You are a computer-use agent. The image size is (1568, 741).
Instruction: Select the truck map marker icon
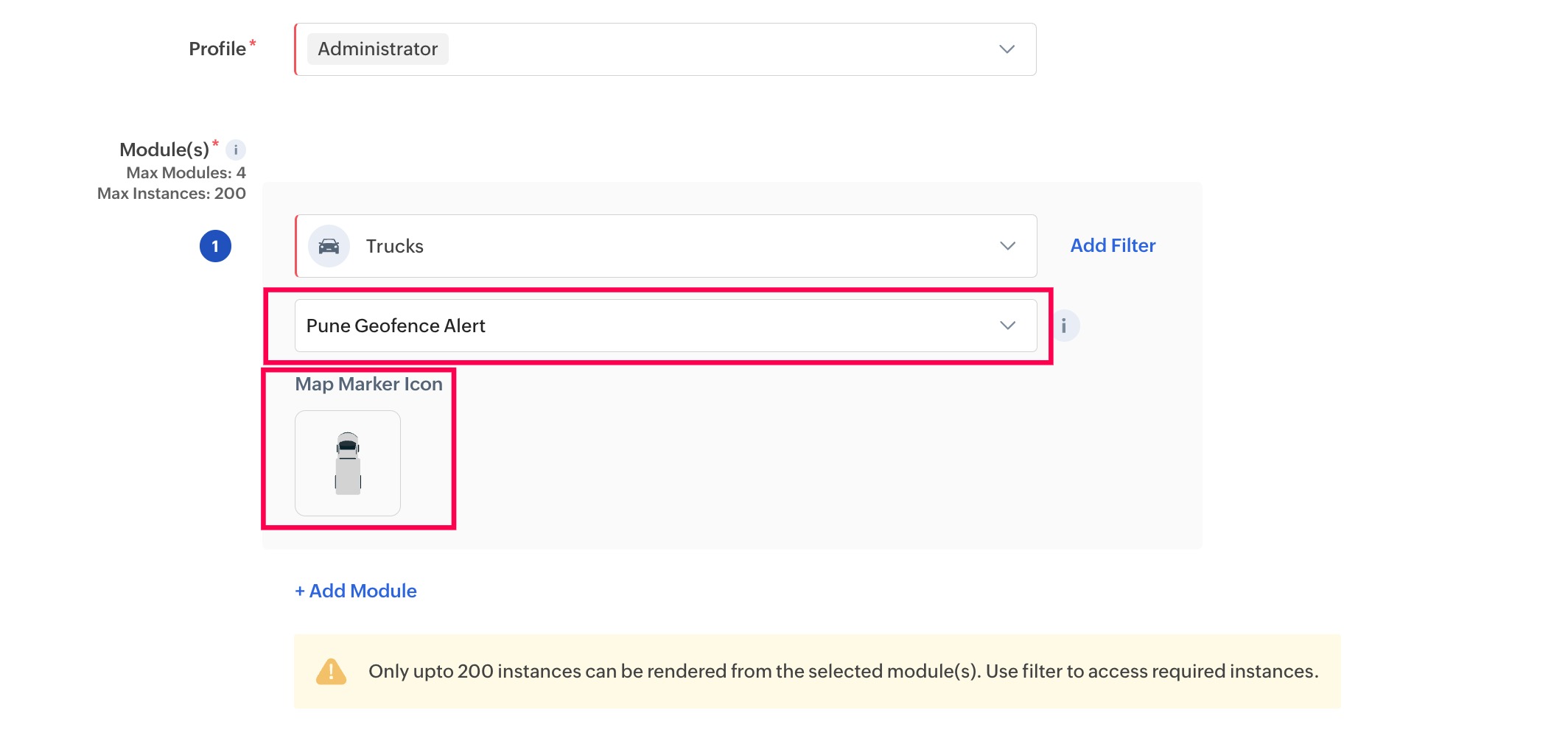point(348,463)
